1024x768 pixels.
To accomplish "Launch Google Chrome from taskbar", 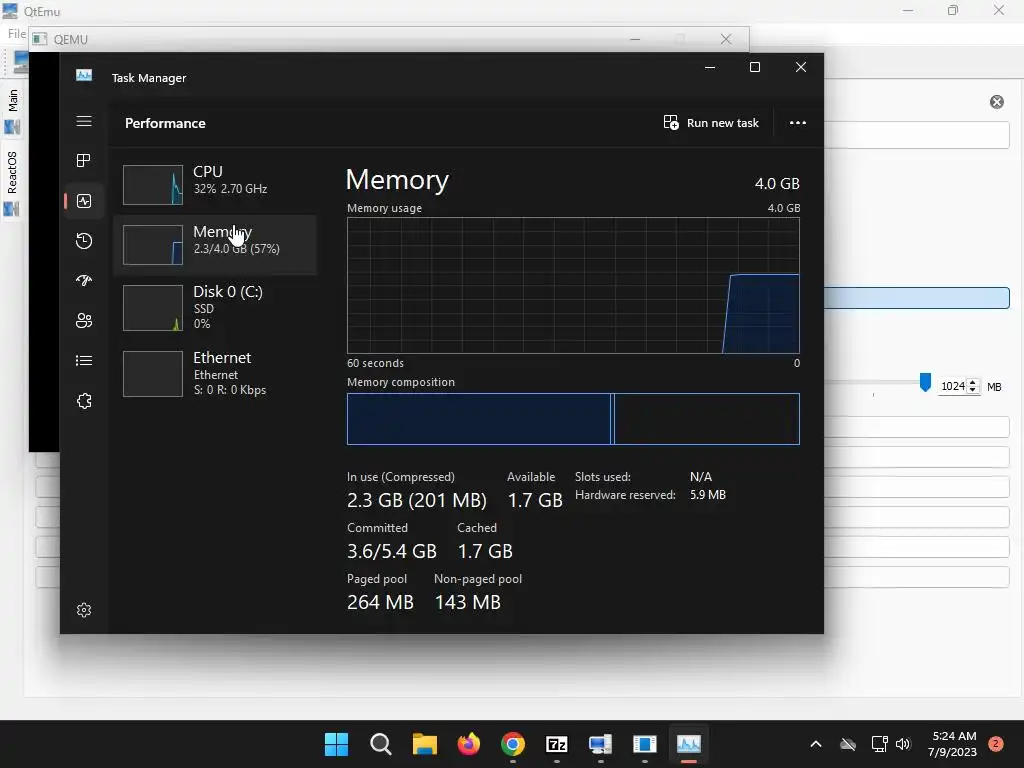I will point(513,744).
